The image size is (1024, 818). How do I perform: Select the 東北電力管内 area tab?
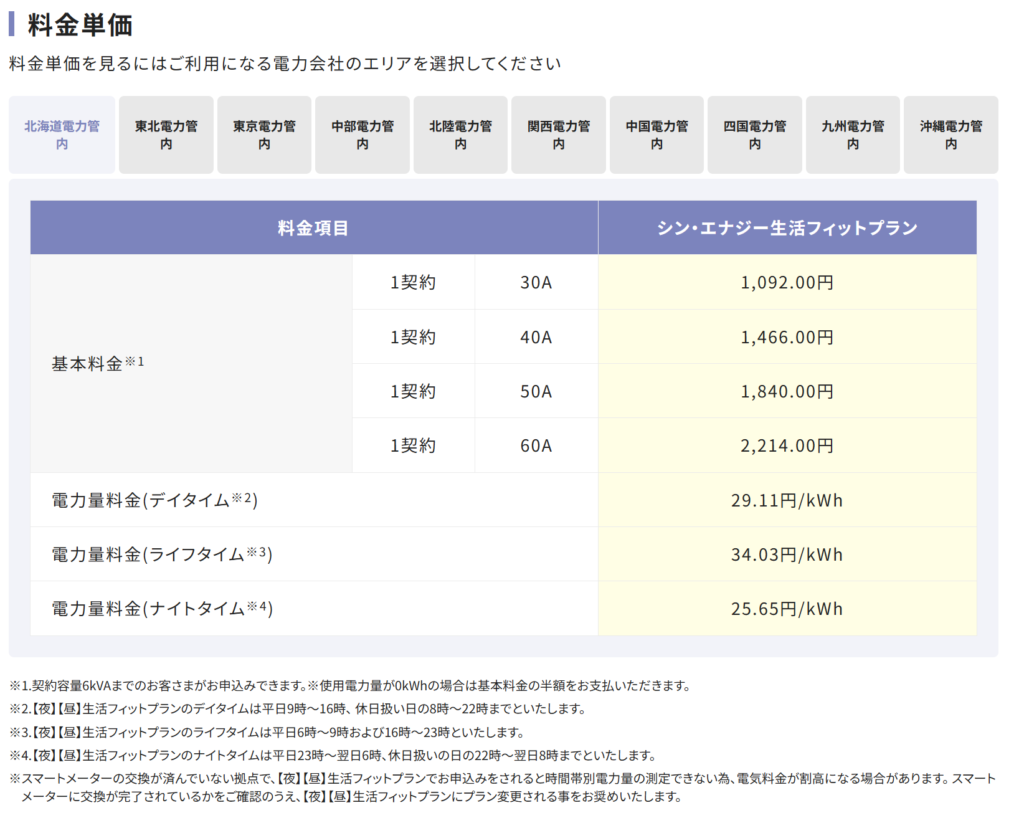[165, 134]
